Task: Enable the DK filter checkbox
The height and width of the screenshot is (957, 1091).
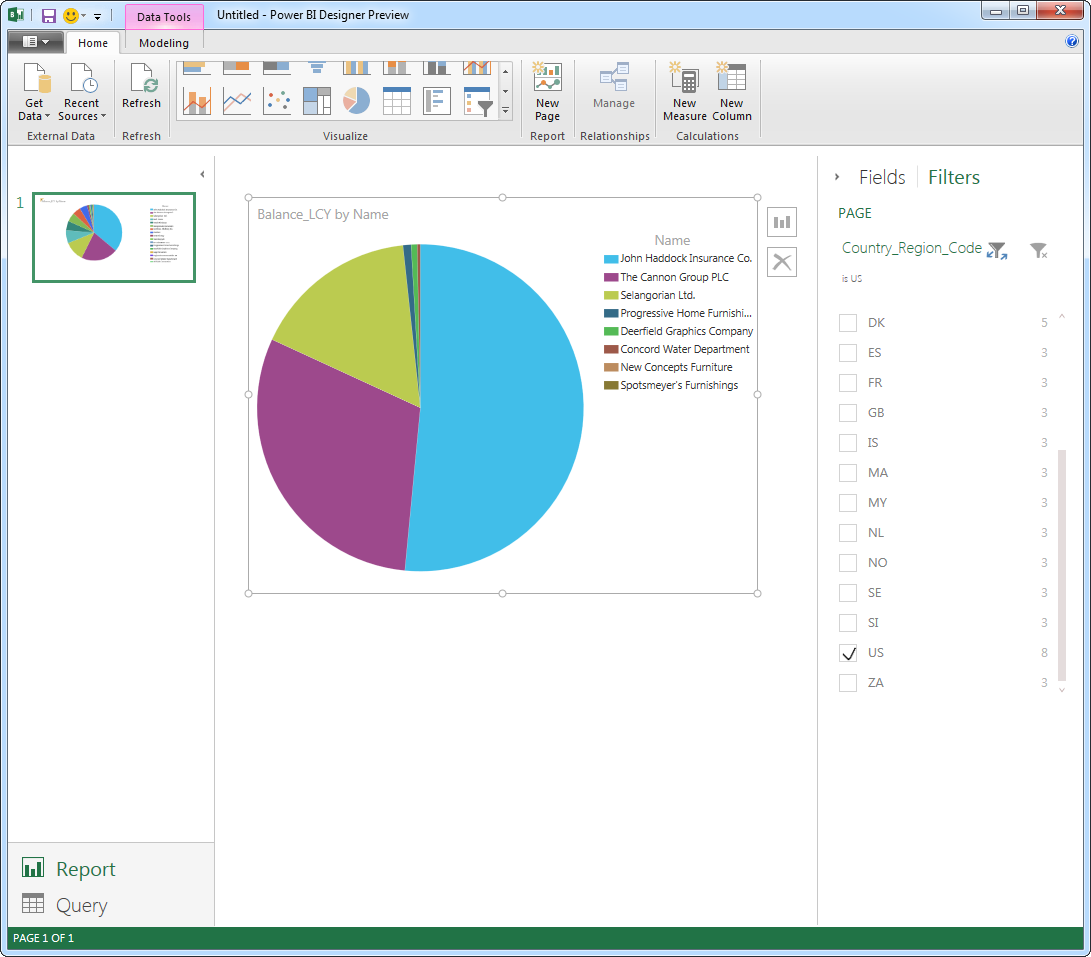Action: pyautogui.click(x=848, y=323)
